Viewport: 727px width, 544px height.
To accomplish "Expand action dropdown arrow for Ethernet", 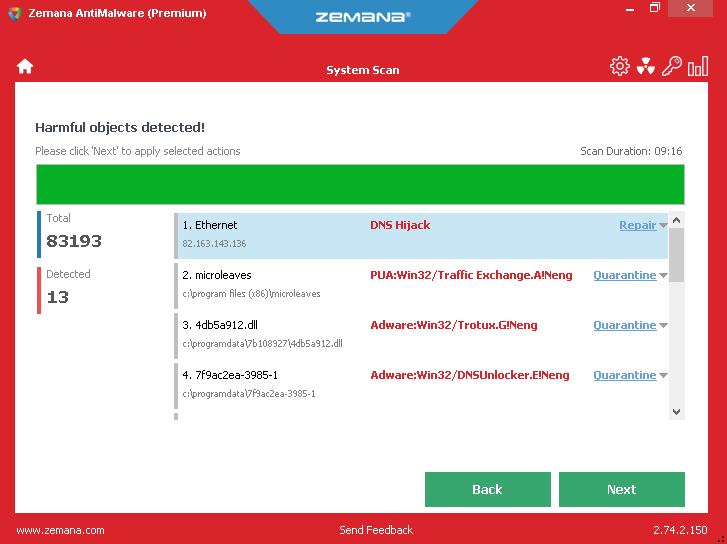I will click(x=663, y=225).
